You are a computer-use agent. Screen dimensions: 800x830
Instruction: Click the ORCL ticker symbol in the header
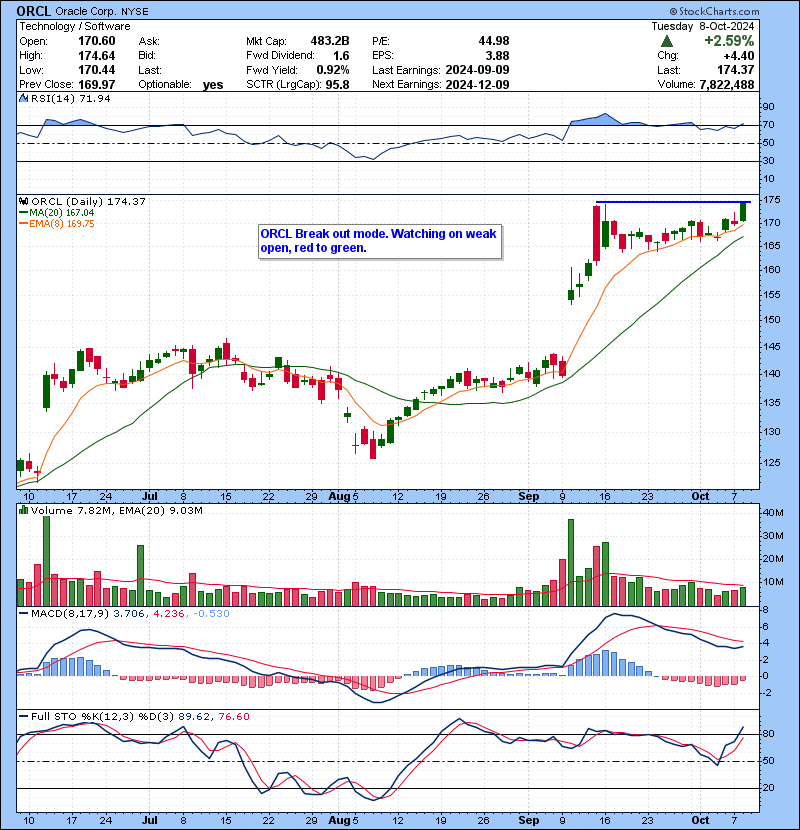34,11
